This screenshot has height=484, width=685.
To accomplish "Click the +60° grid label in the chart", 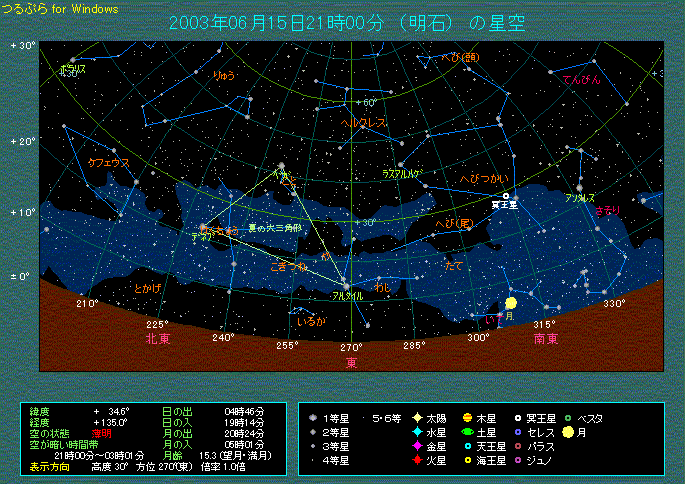I will click(366, 102).
